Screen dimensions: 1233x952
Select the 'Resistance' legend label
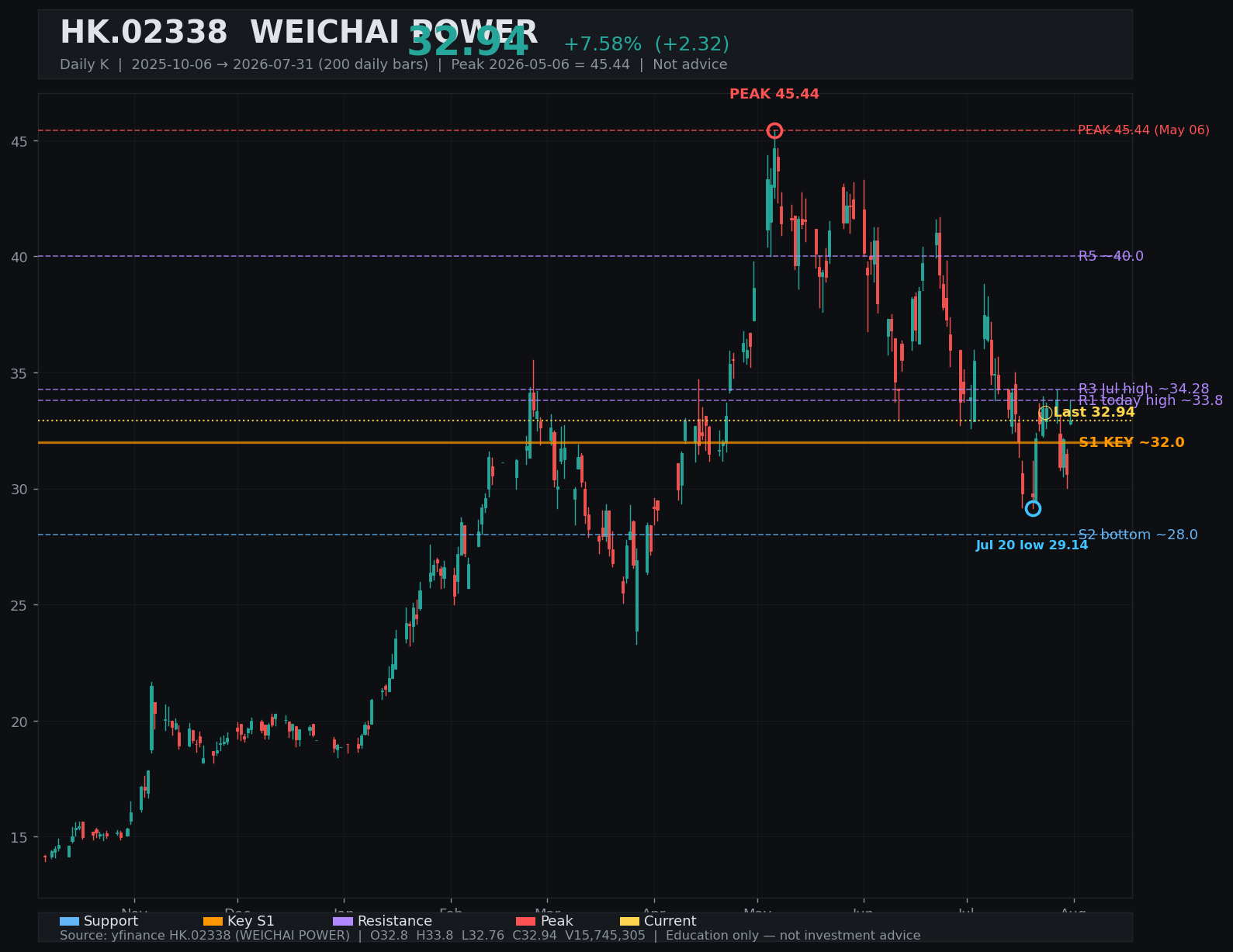pos(395,921)
